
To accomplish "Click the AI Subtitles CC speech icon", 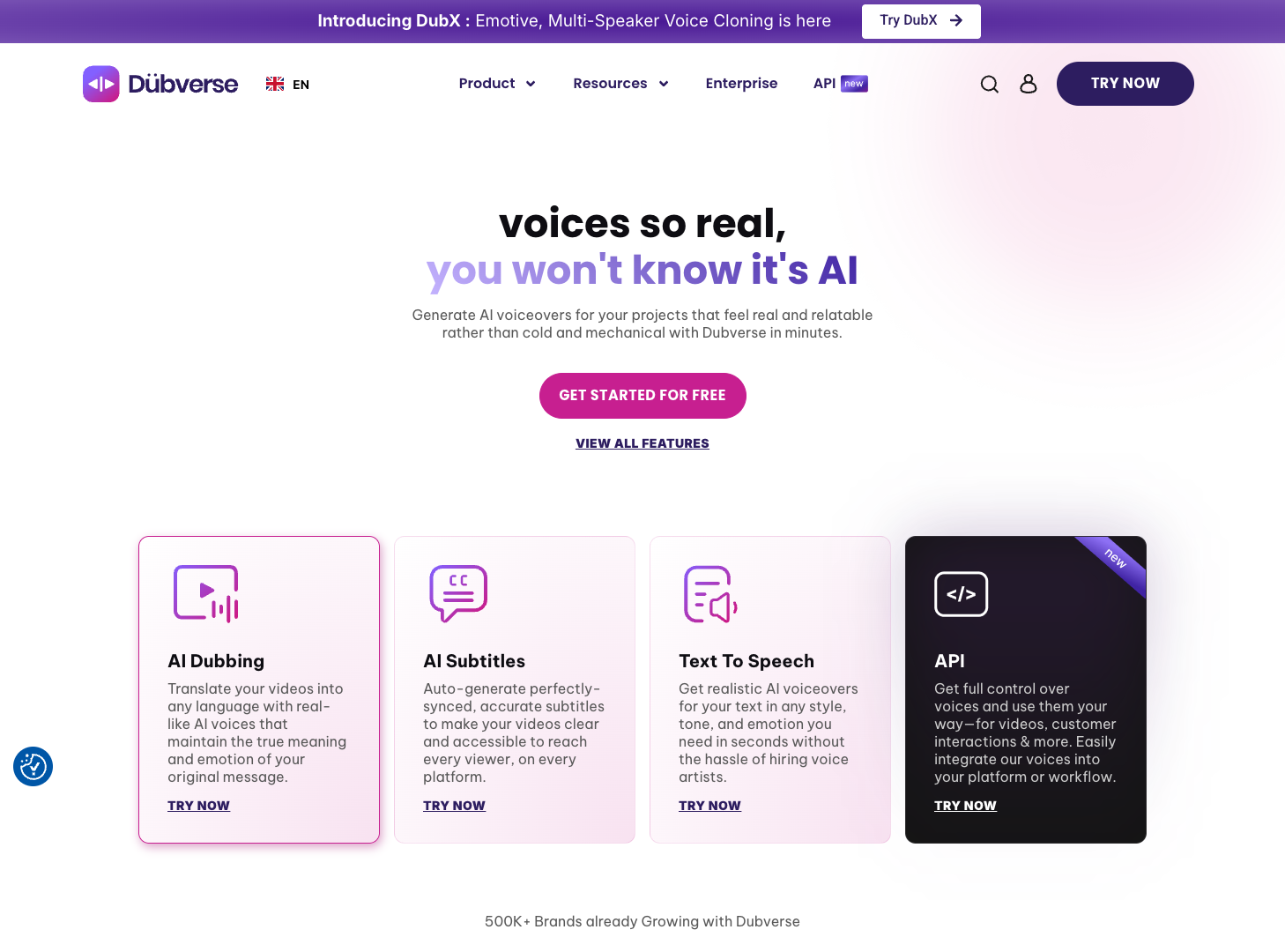I will pos(458,593).
